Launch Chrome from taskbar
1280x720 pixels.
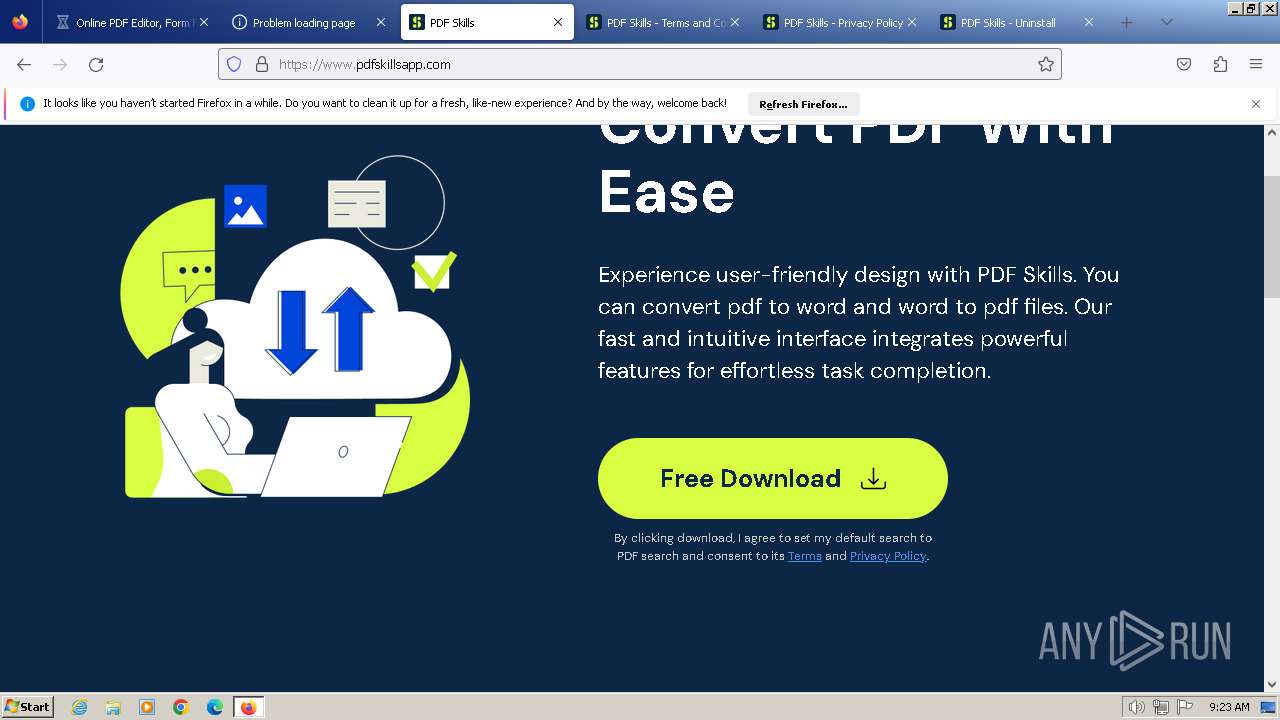181,707
